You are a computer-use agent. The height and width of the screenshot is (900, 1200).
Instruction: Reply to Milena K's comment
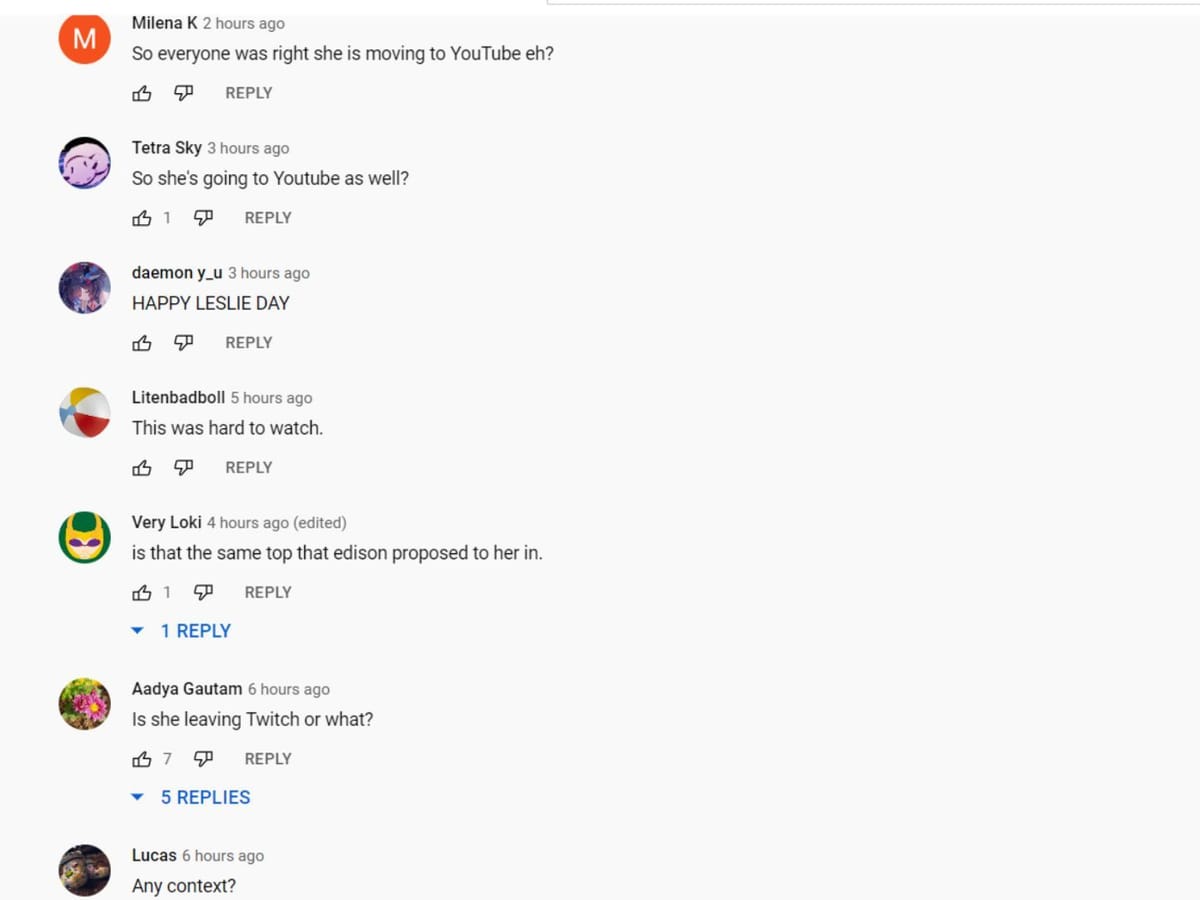(x=249, y=93)
